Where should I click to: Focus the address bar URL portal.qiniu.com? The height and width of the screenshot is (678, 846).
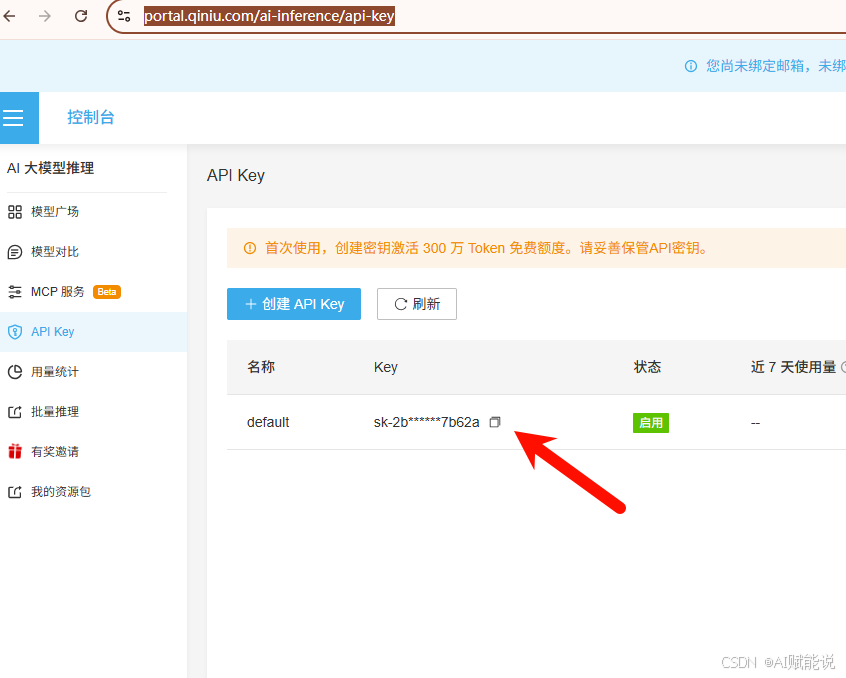(x=269, y=16)
